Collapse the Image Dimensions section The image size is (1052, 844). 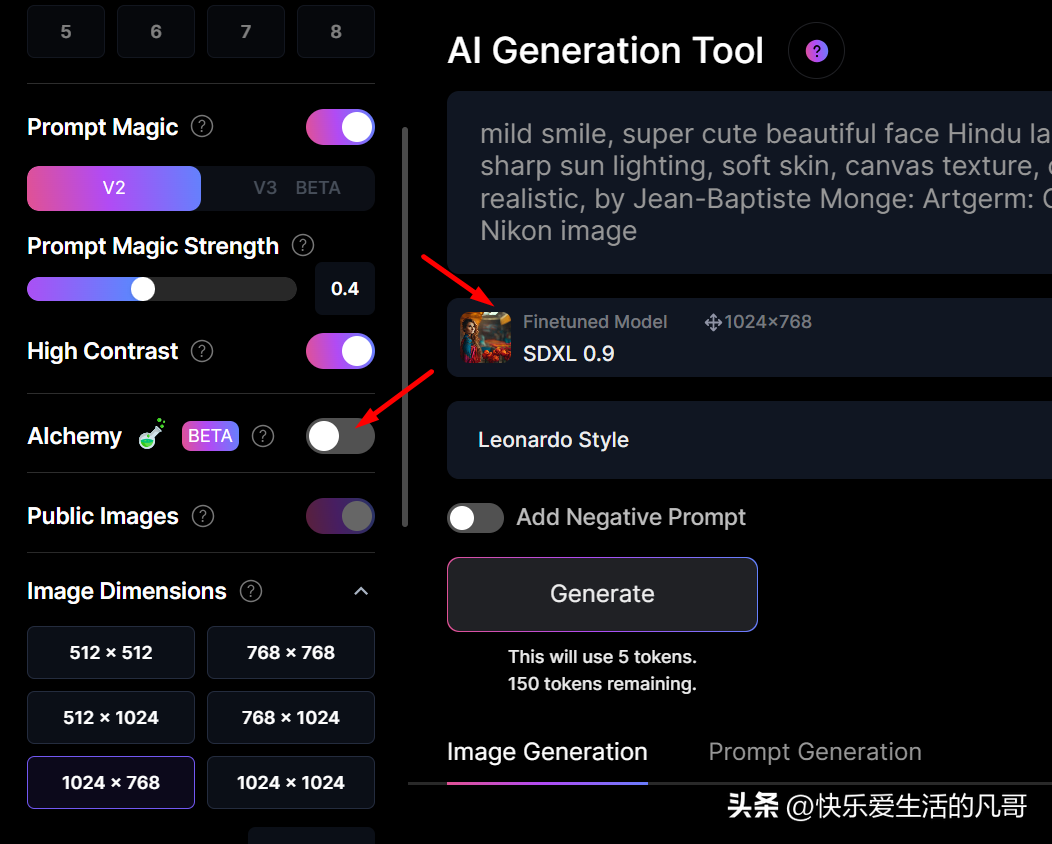(361, 592)
